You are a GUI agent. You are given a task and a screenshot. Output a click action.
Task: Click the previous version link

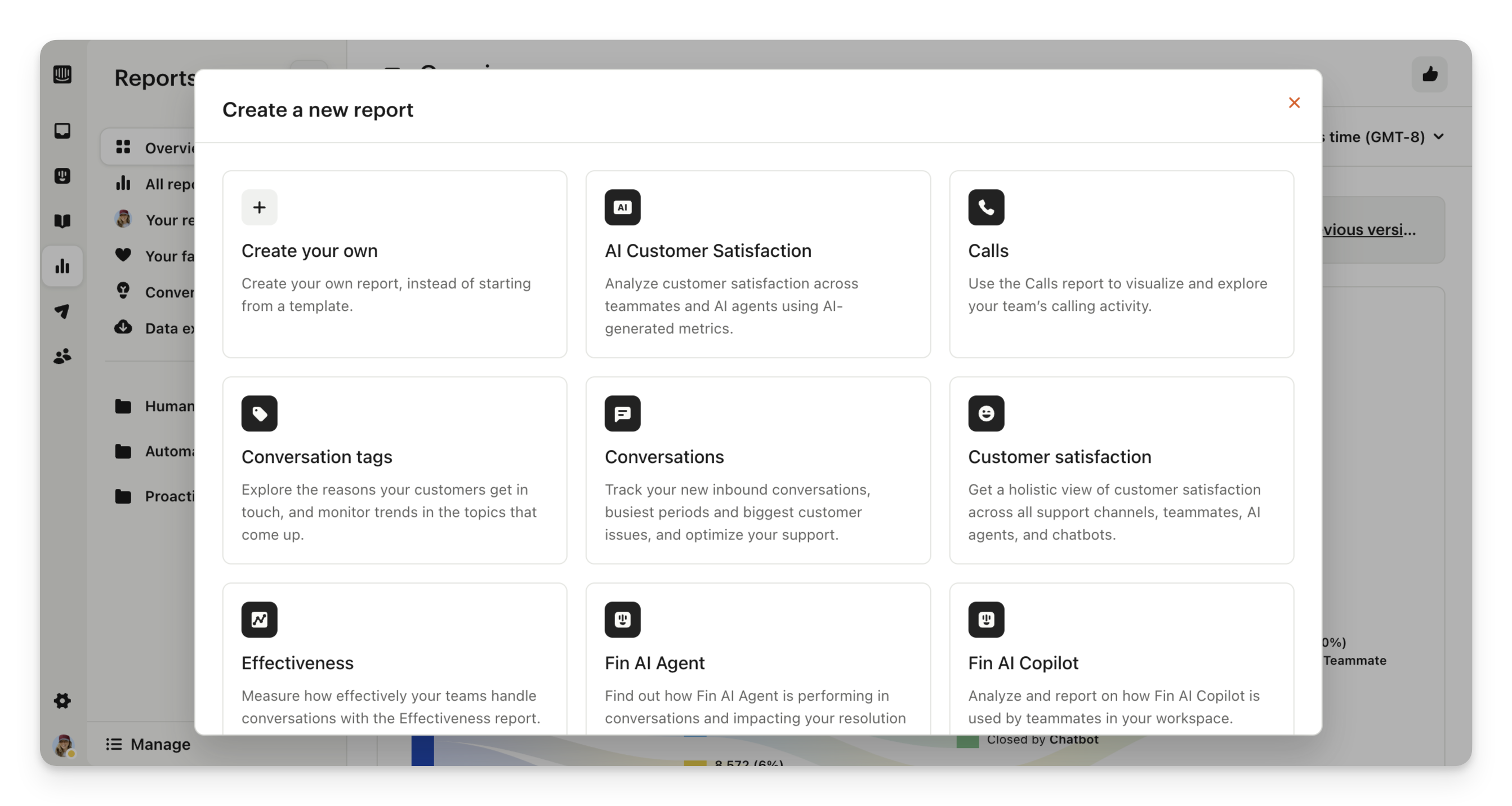pyautogui.click(x=1368, y=230)
